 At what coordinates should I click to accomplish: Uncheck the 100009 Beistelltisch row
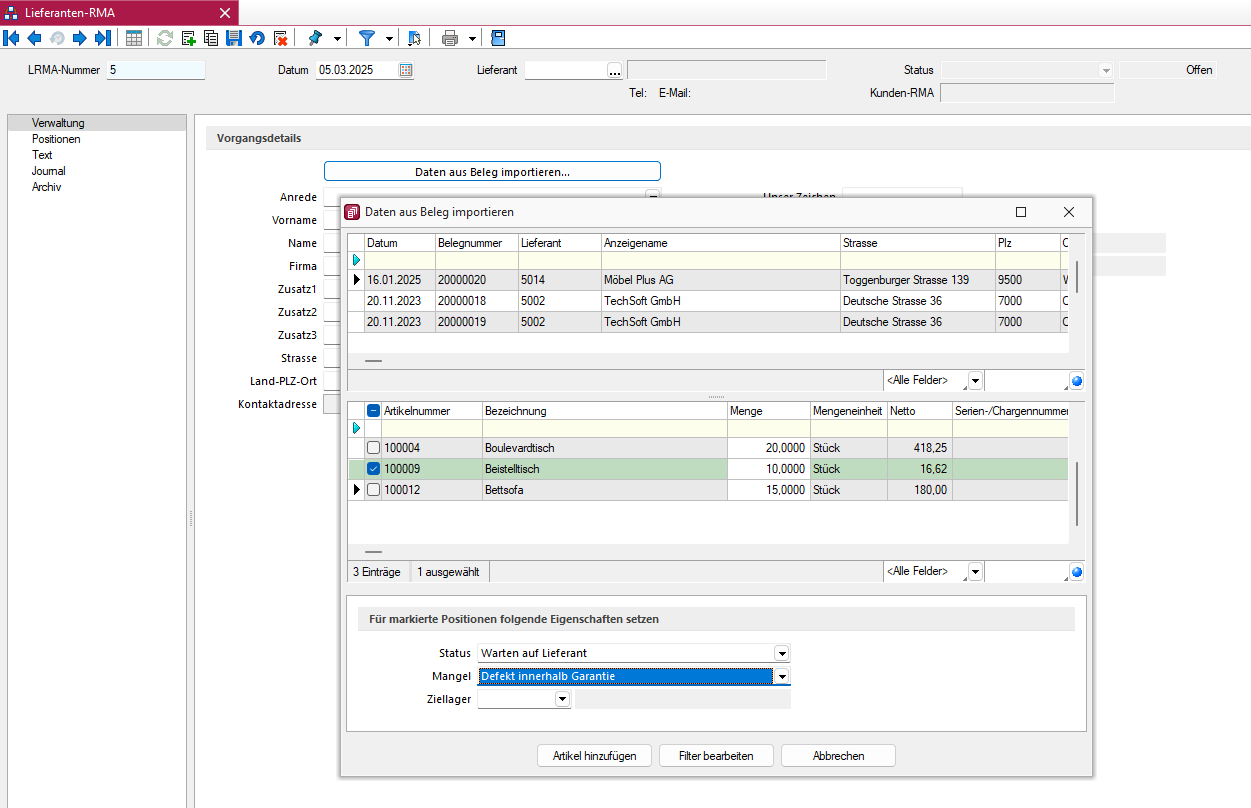click(x=372, y=468)
